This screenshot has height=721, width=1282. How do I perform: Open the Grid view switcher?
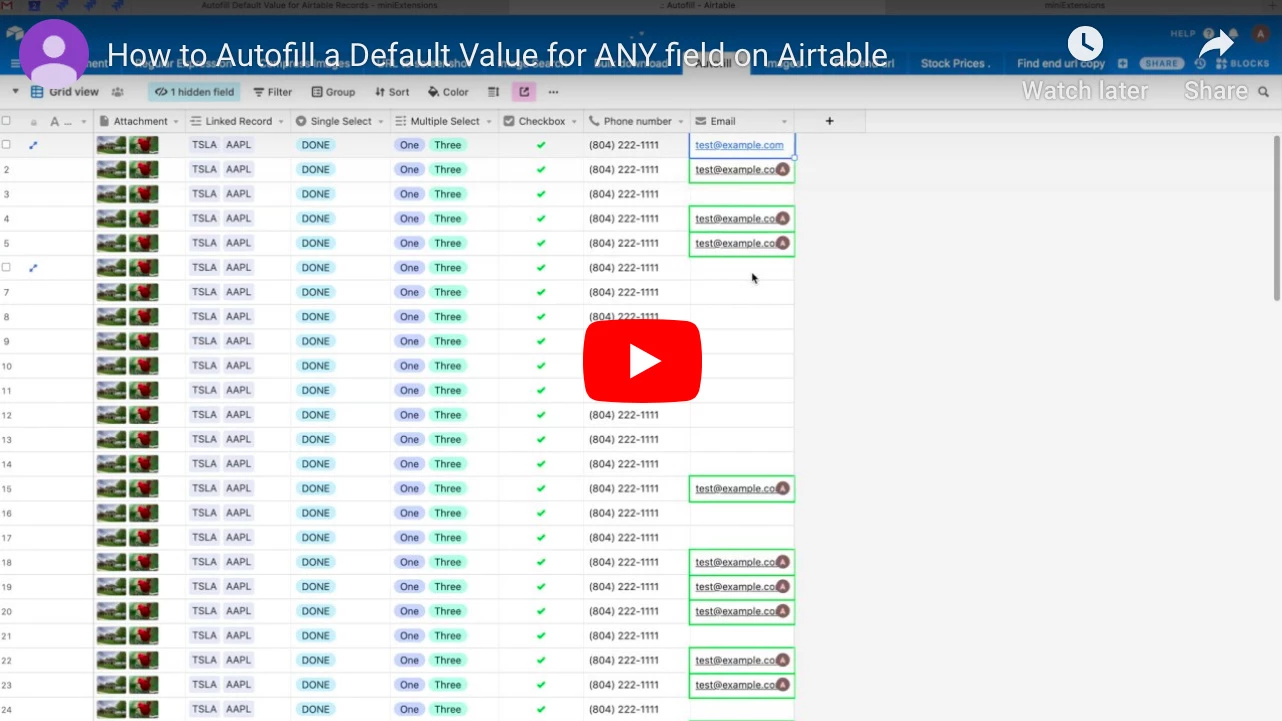coord(65,92)
